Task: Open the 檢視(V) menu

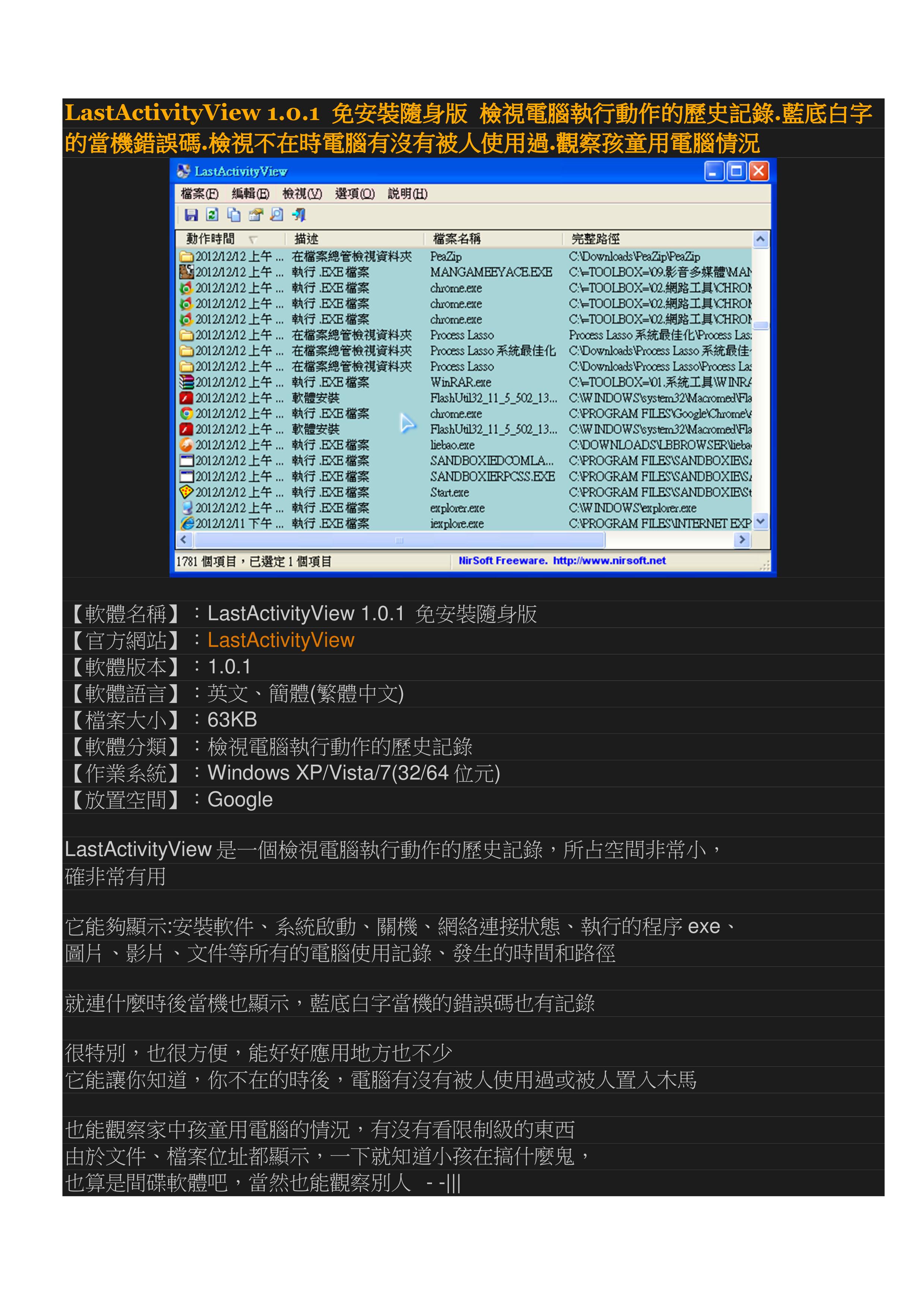Action: [302, 194]
